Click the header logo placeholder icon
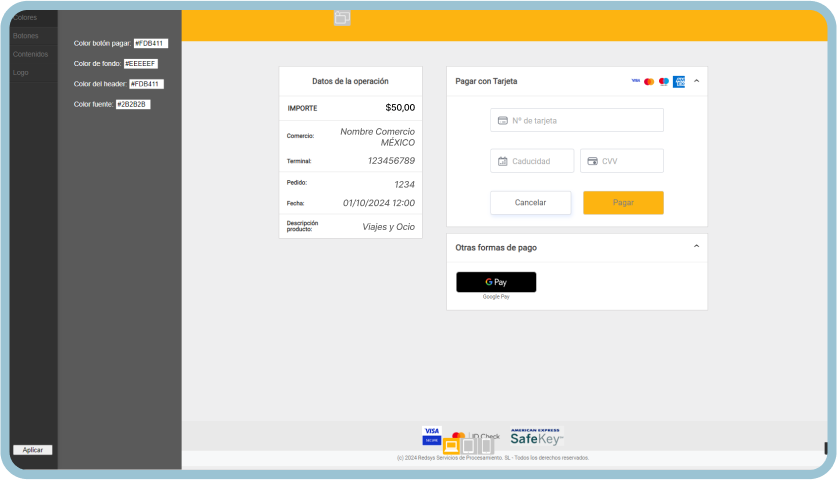Image resolution: width=837 pixels, height=480 pixels. tap(342, 18)
